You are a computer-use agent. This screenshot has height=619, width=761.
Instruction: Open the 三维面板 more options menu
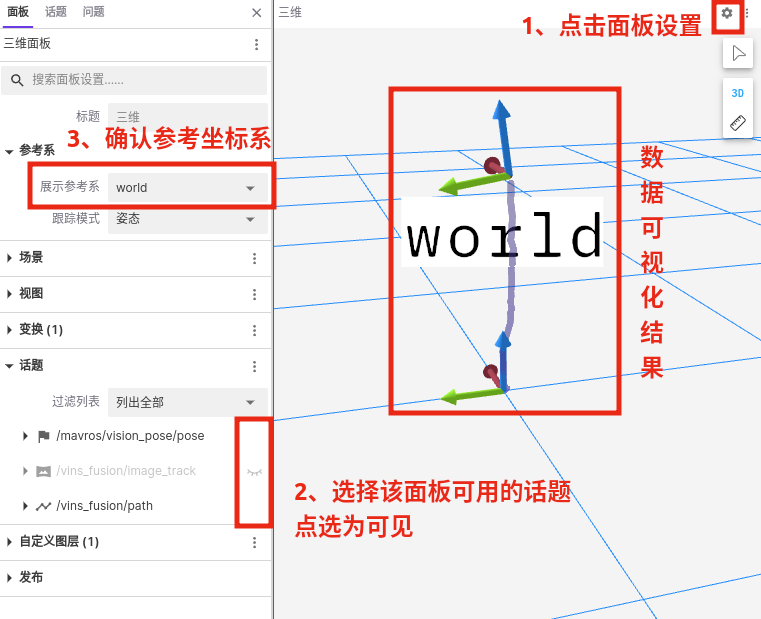[x=256, y=44]
